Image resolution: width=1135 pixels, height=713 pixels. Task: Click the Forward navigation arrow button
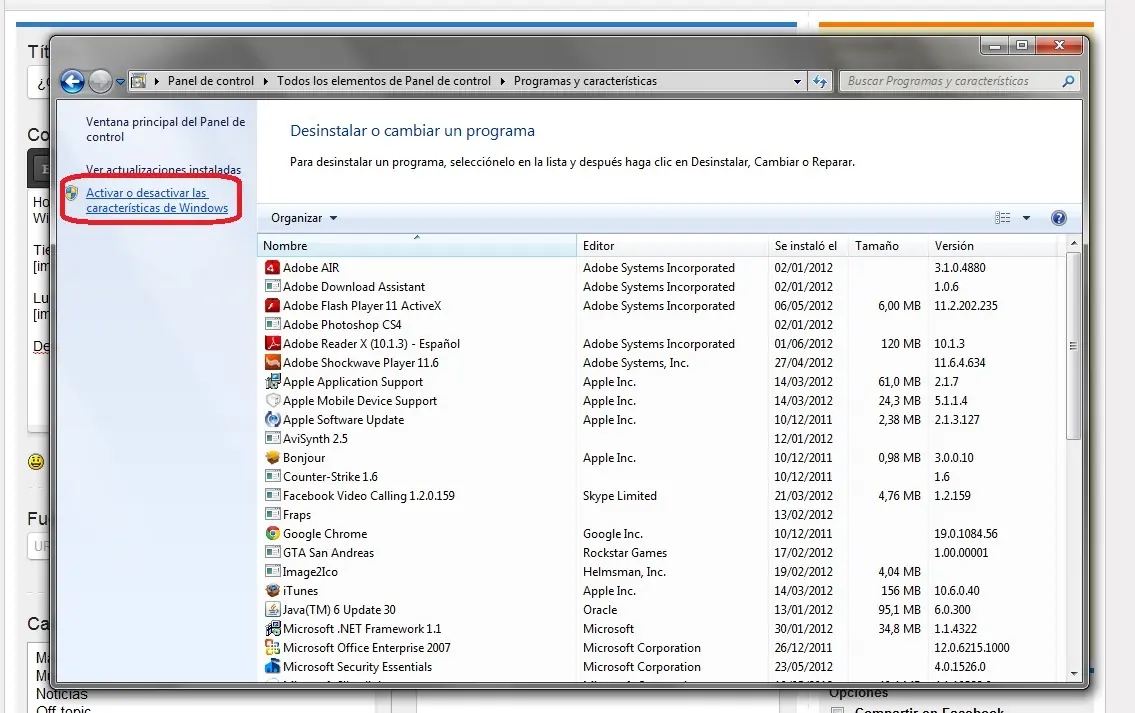(x=100, y=81)
